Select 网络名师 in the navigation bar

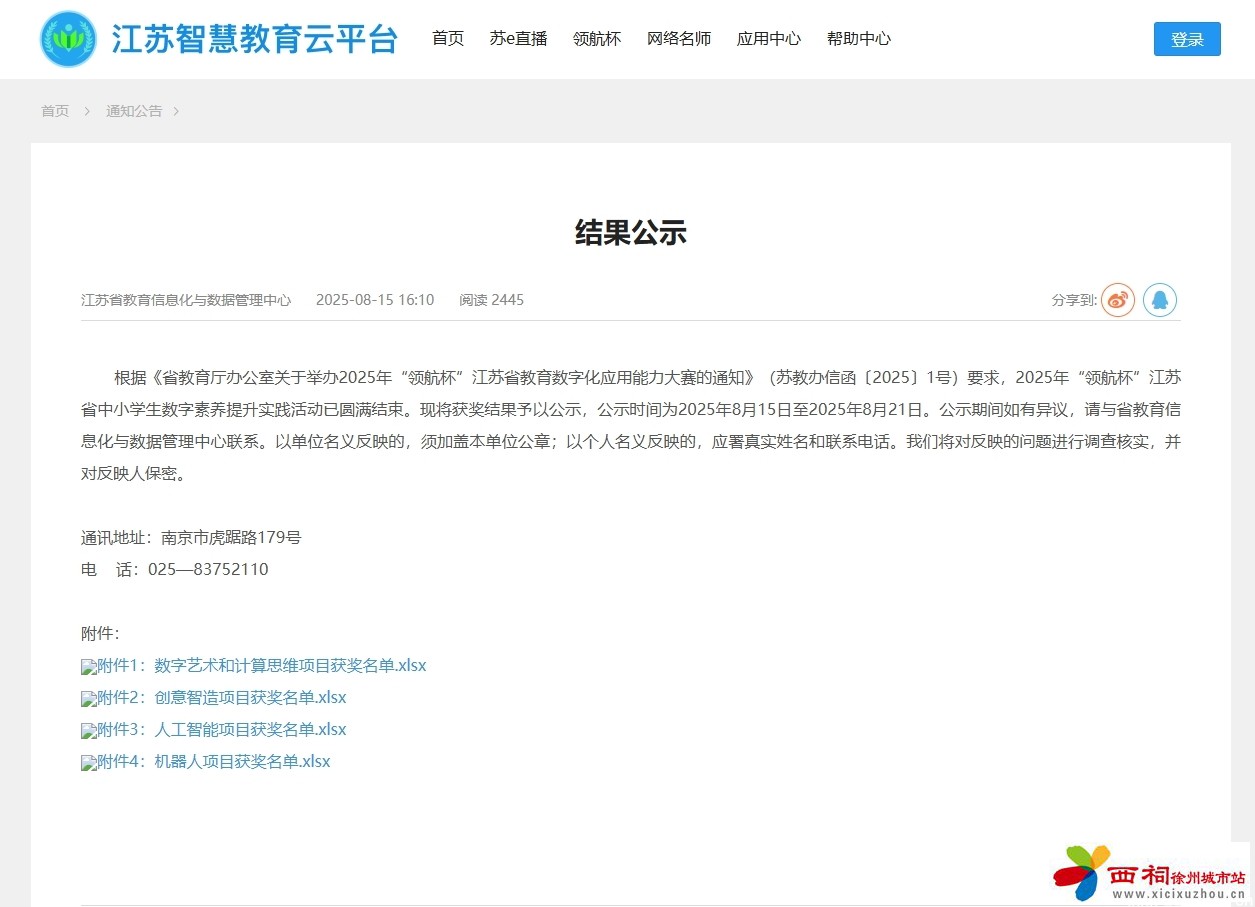click(679, 39)
